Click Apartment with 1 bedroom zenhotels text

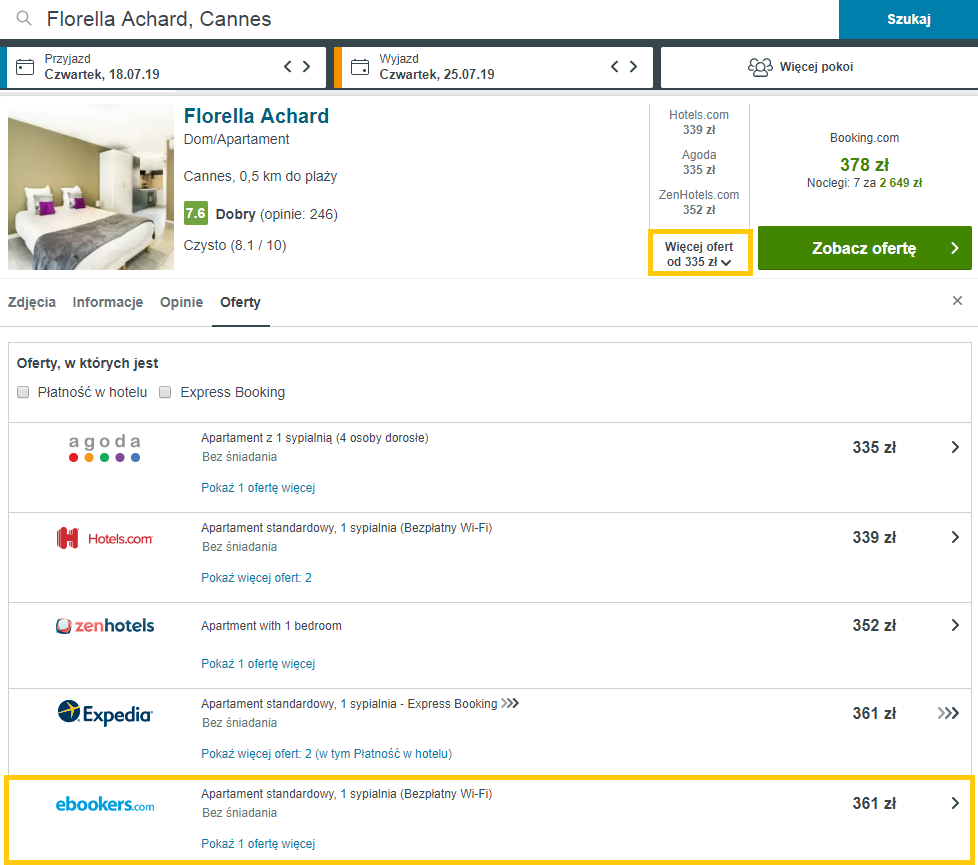tap(271, 626)
